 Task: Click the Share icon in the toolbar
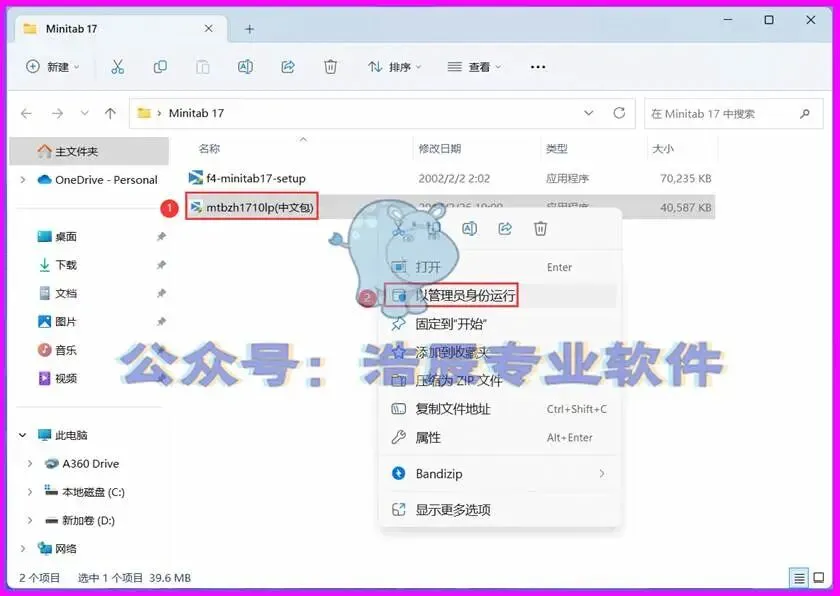288,67
